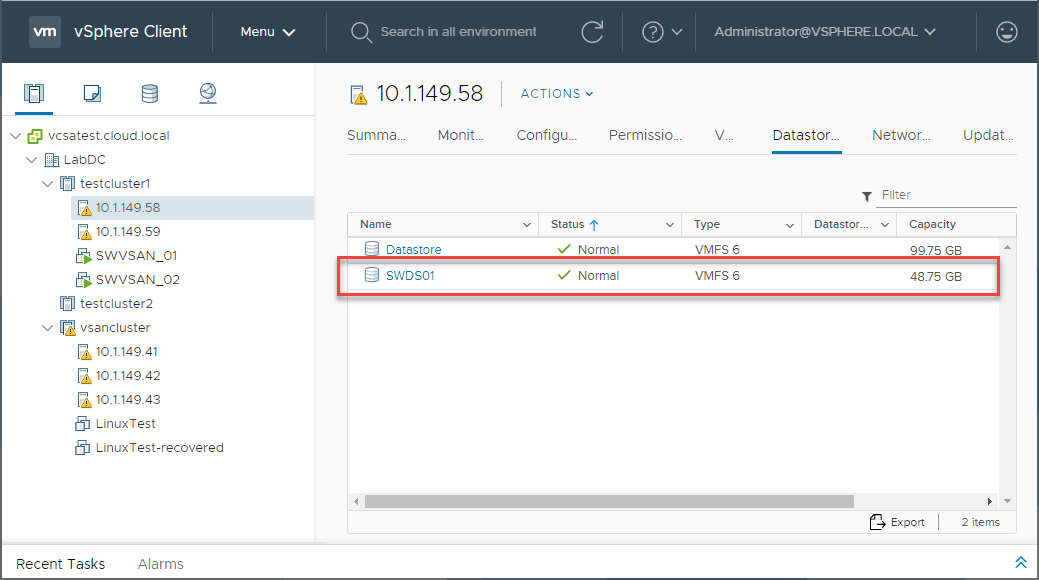This screenshot has width=1039, height=580.
Task: Select the SWVSAN_01 virtual machine
Action: click(136, 256)
